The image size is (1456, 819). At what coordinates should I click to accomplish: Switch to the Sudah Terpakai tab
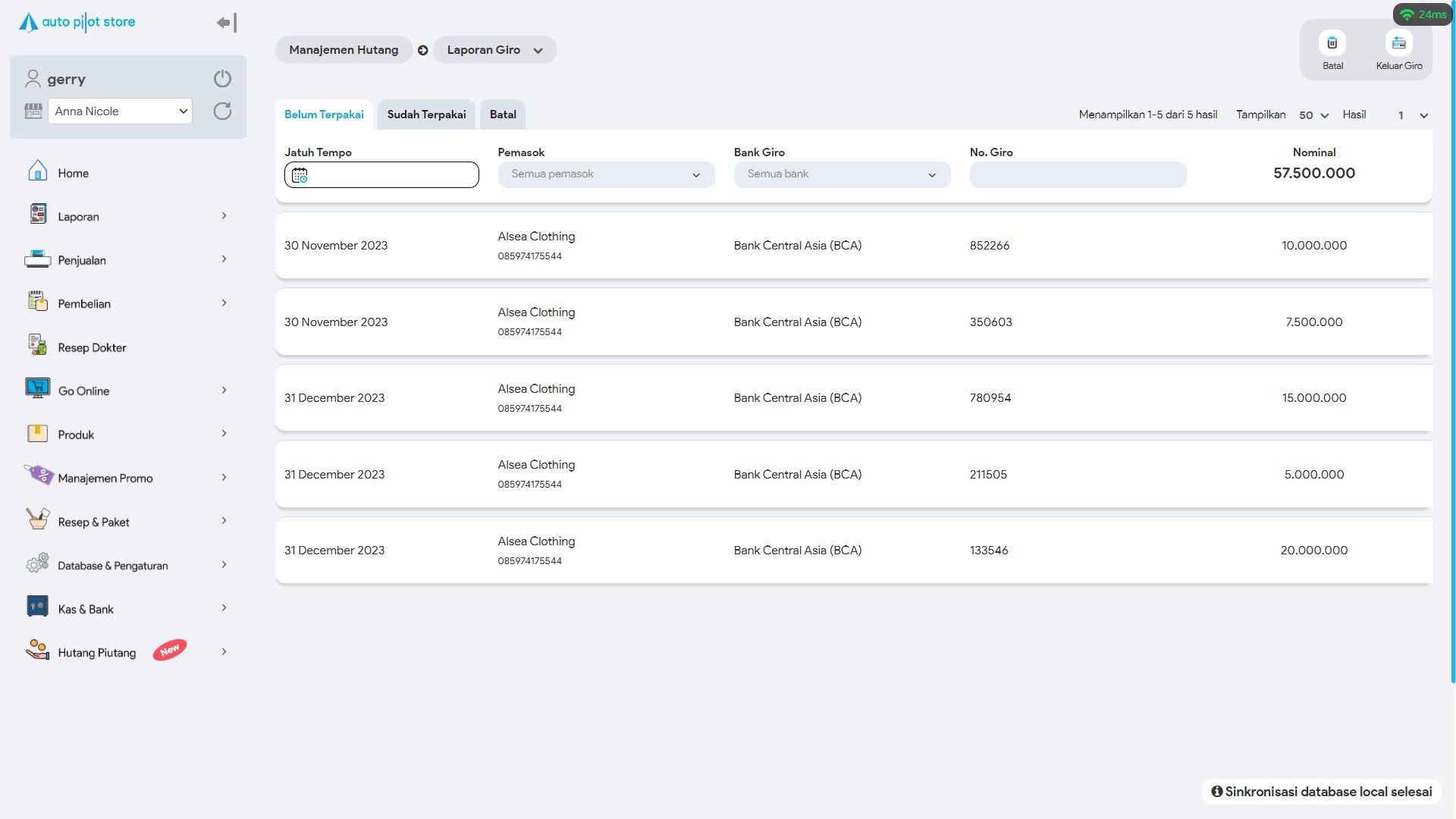(x=426, y=115)
